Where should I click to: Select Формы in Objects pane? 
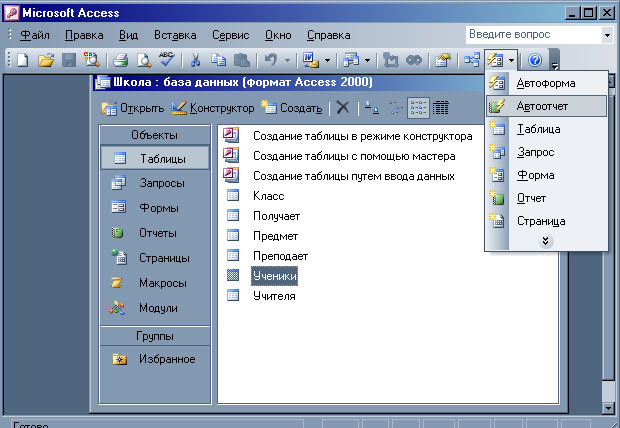[x=155, y=208]
